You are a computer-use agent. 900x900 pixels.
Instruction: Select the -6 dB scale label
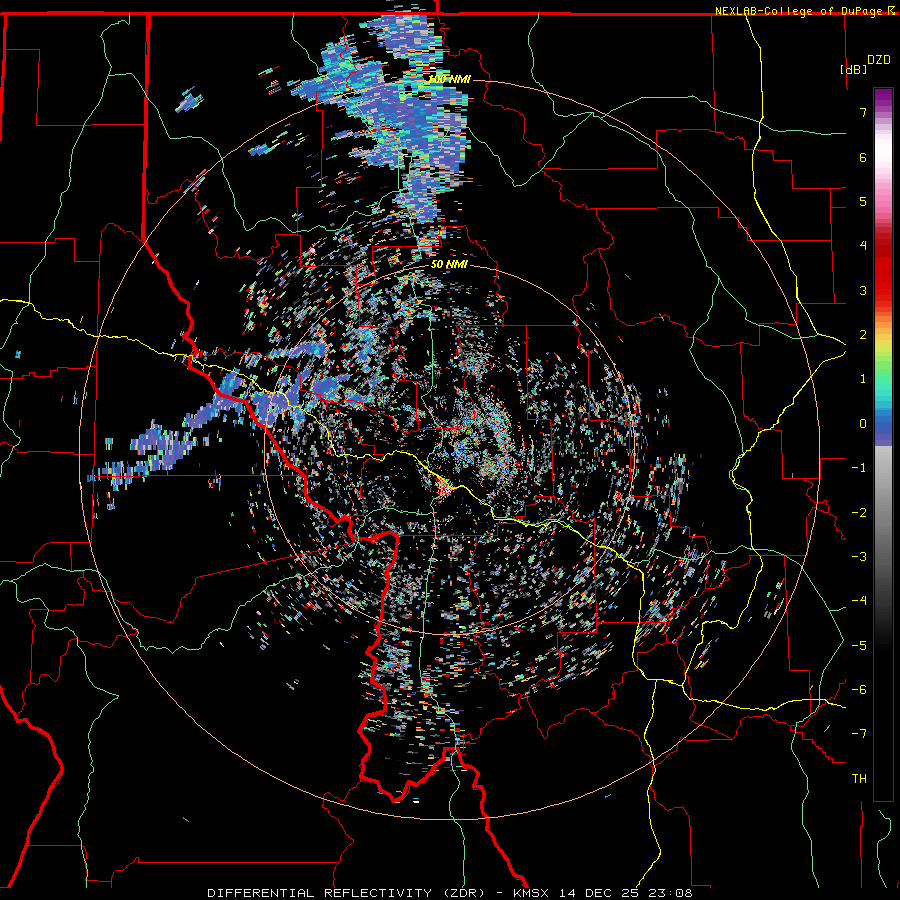859,690
